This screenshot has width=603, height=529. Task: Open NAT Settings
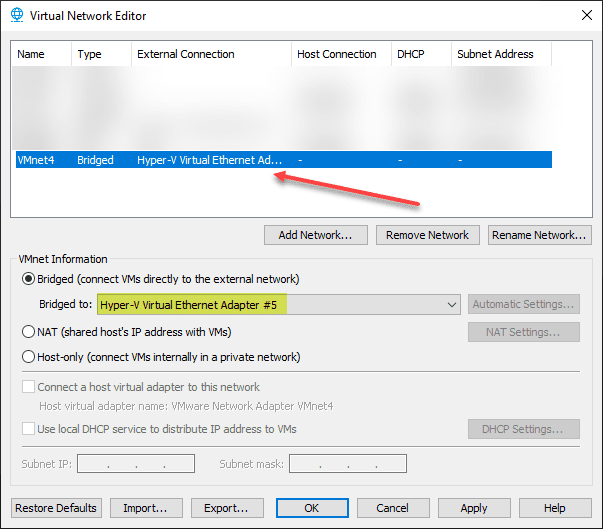click(524, 332)
